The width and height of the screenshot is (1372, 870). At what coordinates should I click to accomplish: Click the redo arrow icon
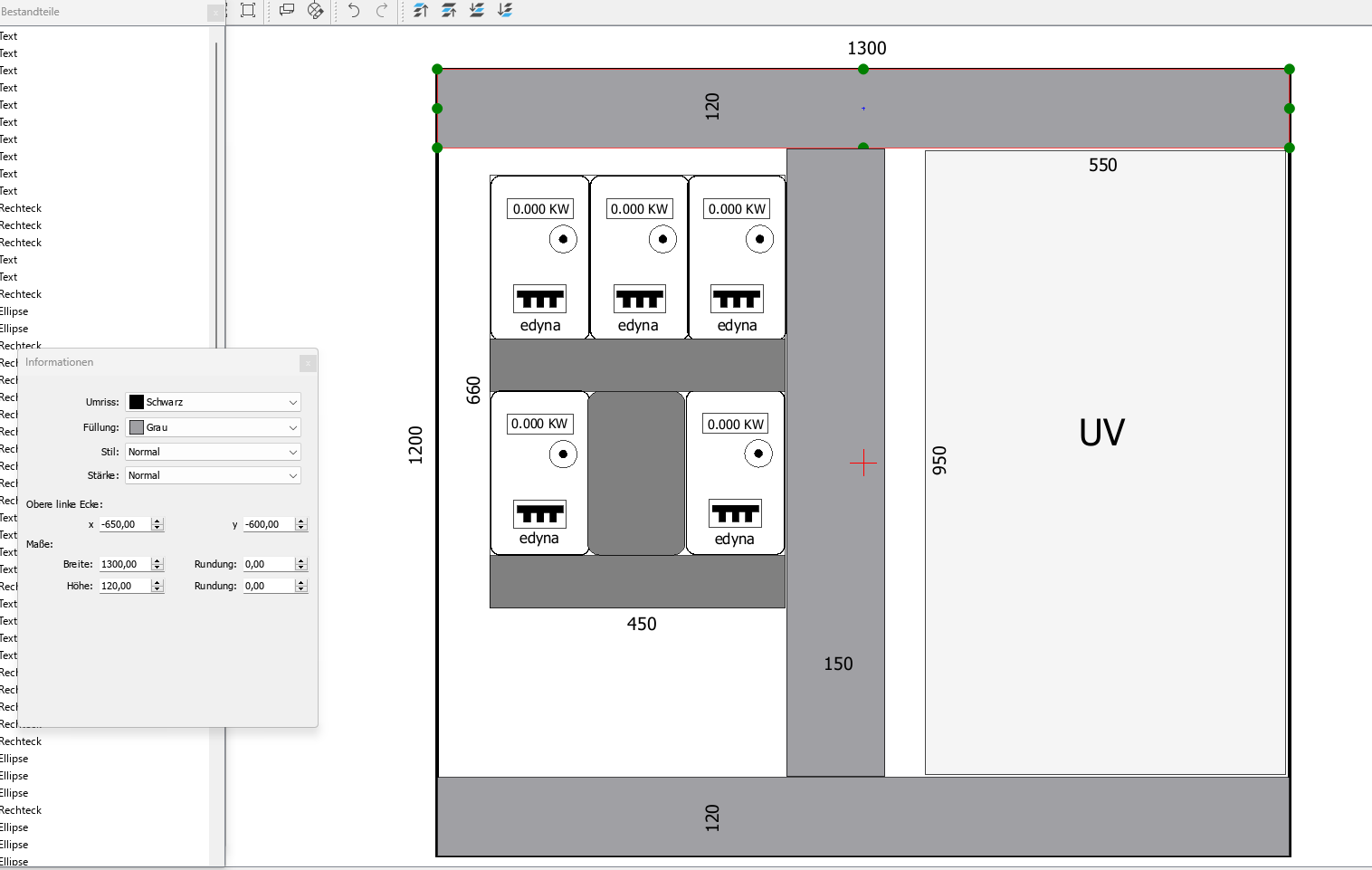pyautogui.click(x=382, y=10)
